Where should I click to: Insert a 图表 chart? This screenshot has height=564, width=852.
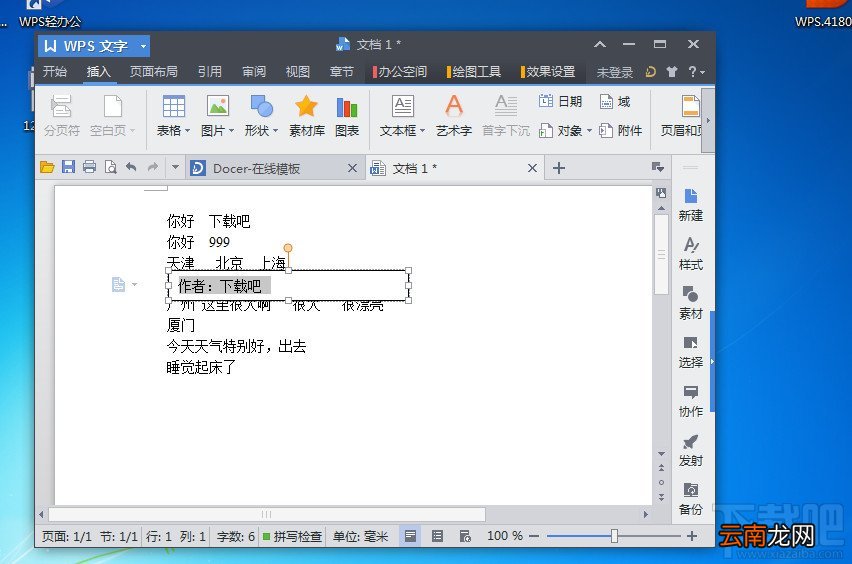coord(347,115)
